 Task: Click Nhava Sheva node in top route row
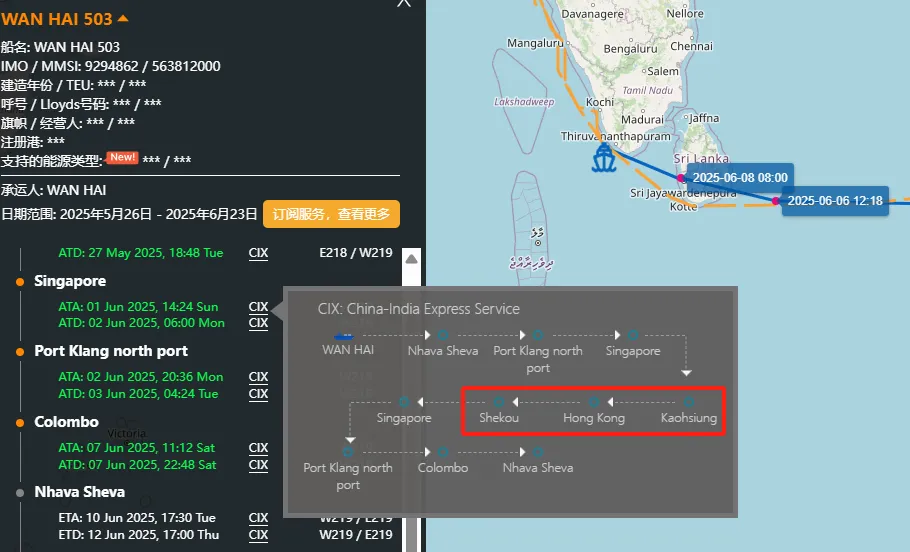[443, 335]
